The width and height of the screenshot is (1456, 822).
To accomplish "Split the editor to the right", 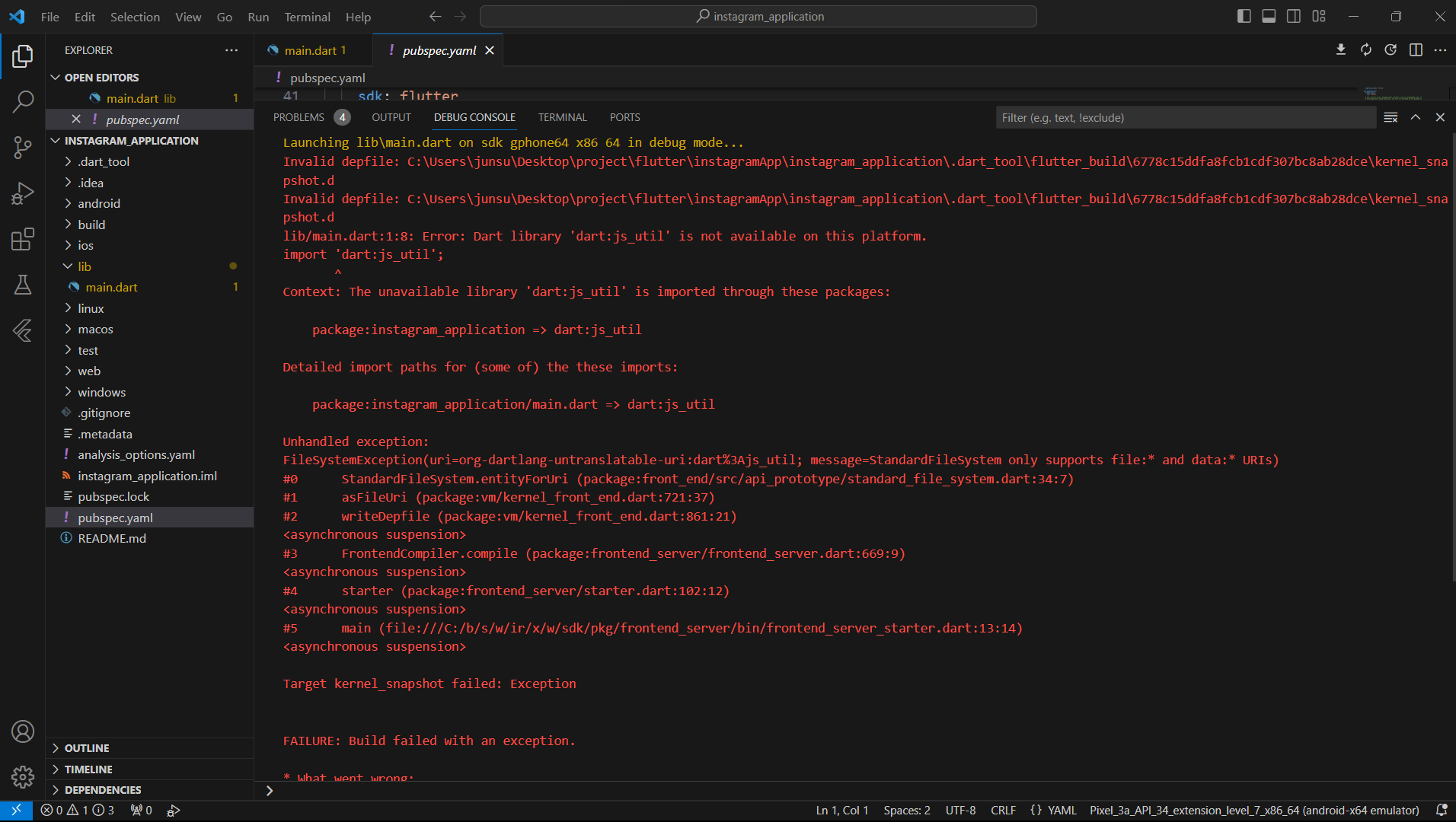I will tap(1416, 50).
